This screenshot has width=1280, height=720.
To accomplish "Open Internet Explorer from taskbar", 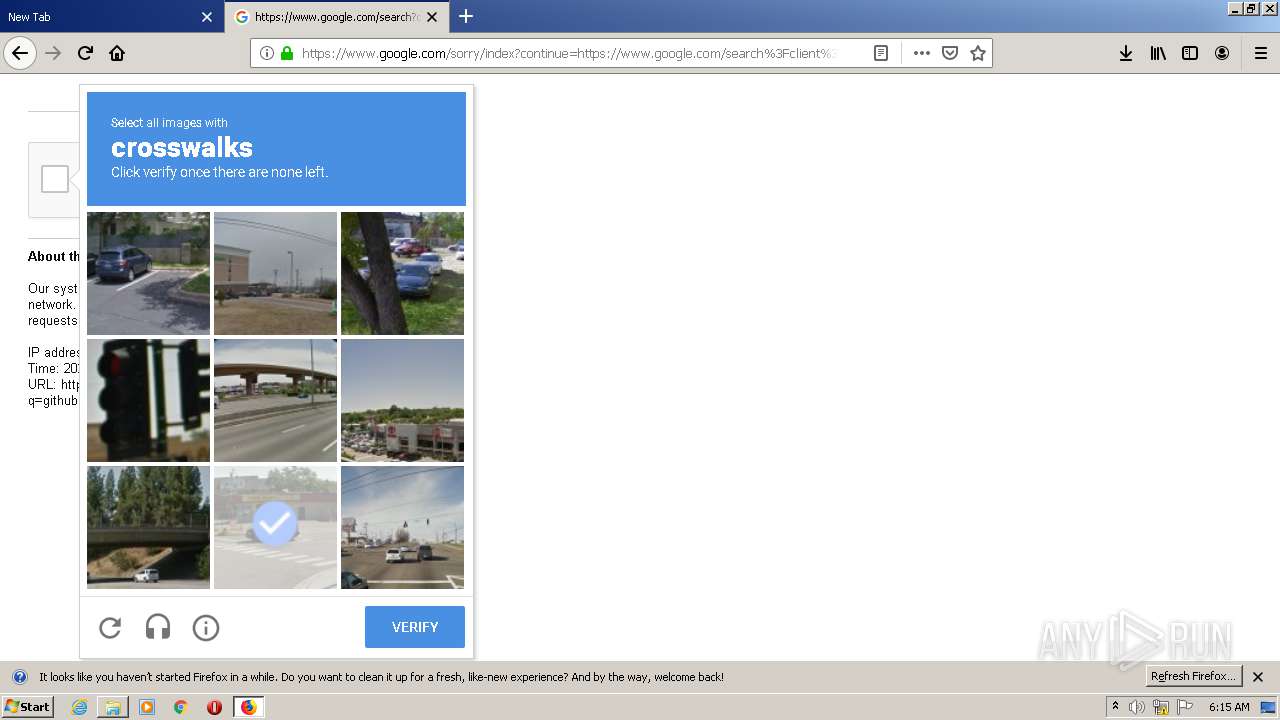I will pos(80,707).
